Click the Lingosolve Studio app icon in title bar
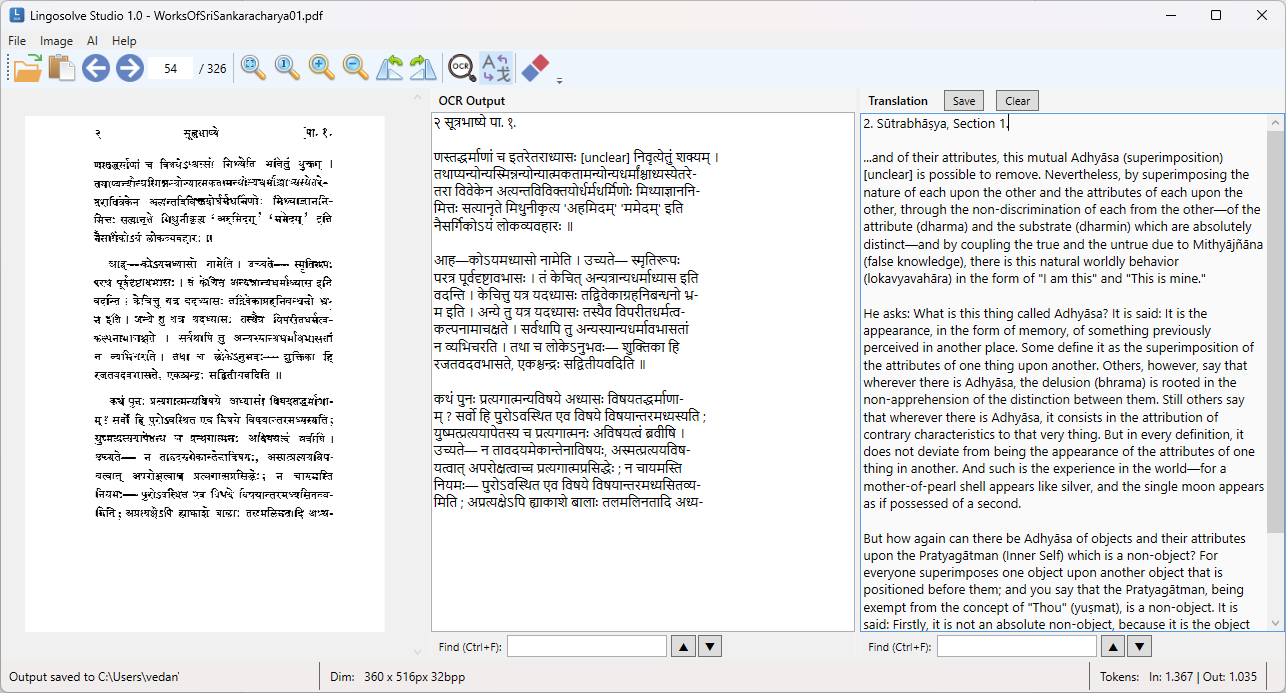The height and width of the screenshot is (693, 1286). tap(17, 15)
